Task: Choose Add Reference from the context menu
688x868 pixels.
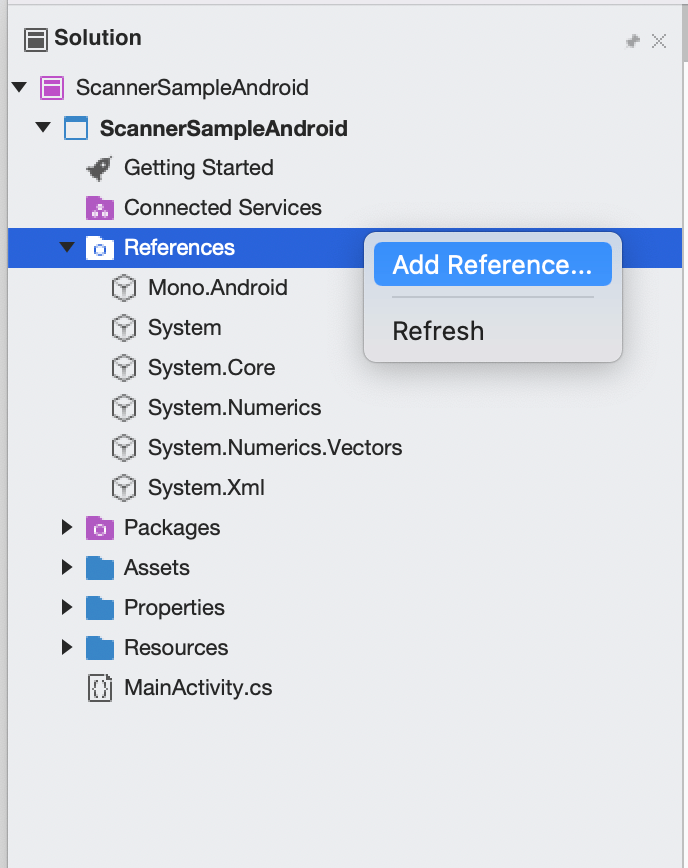Action: tap(491, 264)
